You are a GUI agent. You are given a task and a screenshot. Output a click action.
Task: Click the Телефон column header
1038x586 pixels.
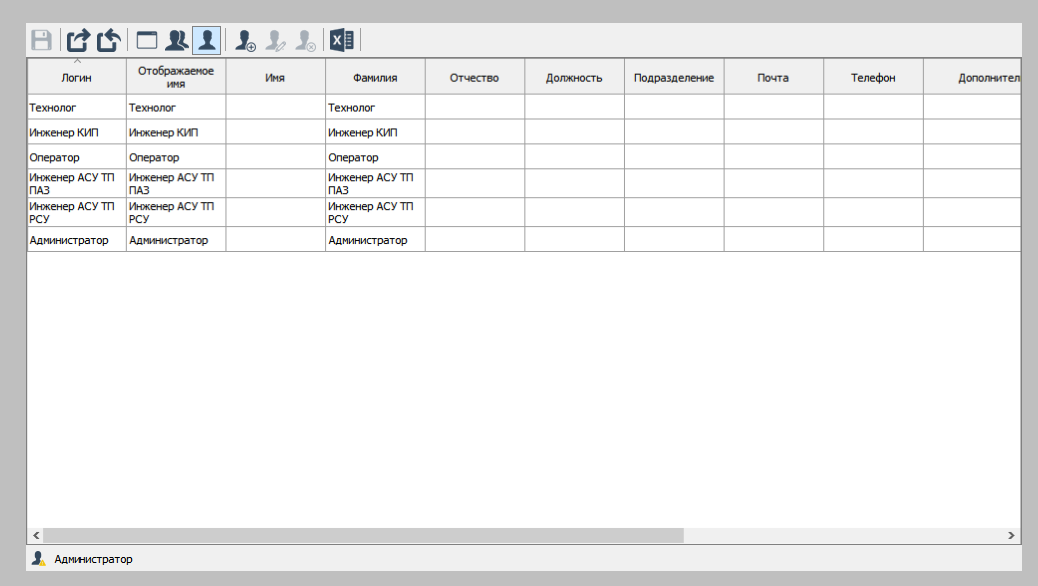point(873,78)
